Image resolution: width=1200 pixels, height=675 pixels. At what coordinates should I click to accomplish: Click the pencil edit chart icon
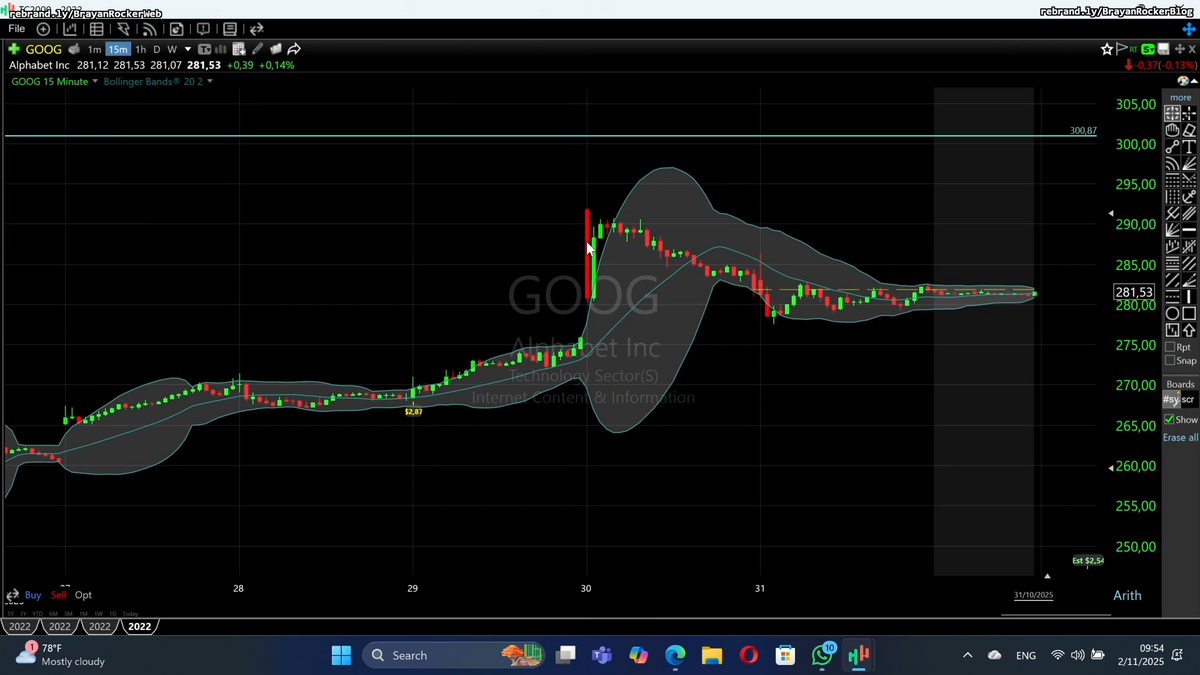click(257, 49)
